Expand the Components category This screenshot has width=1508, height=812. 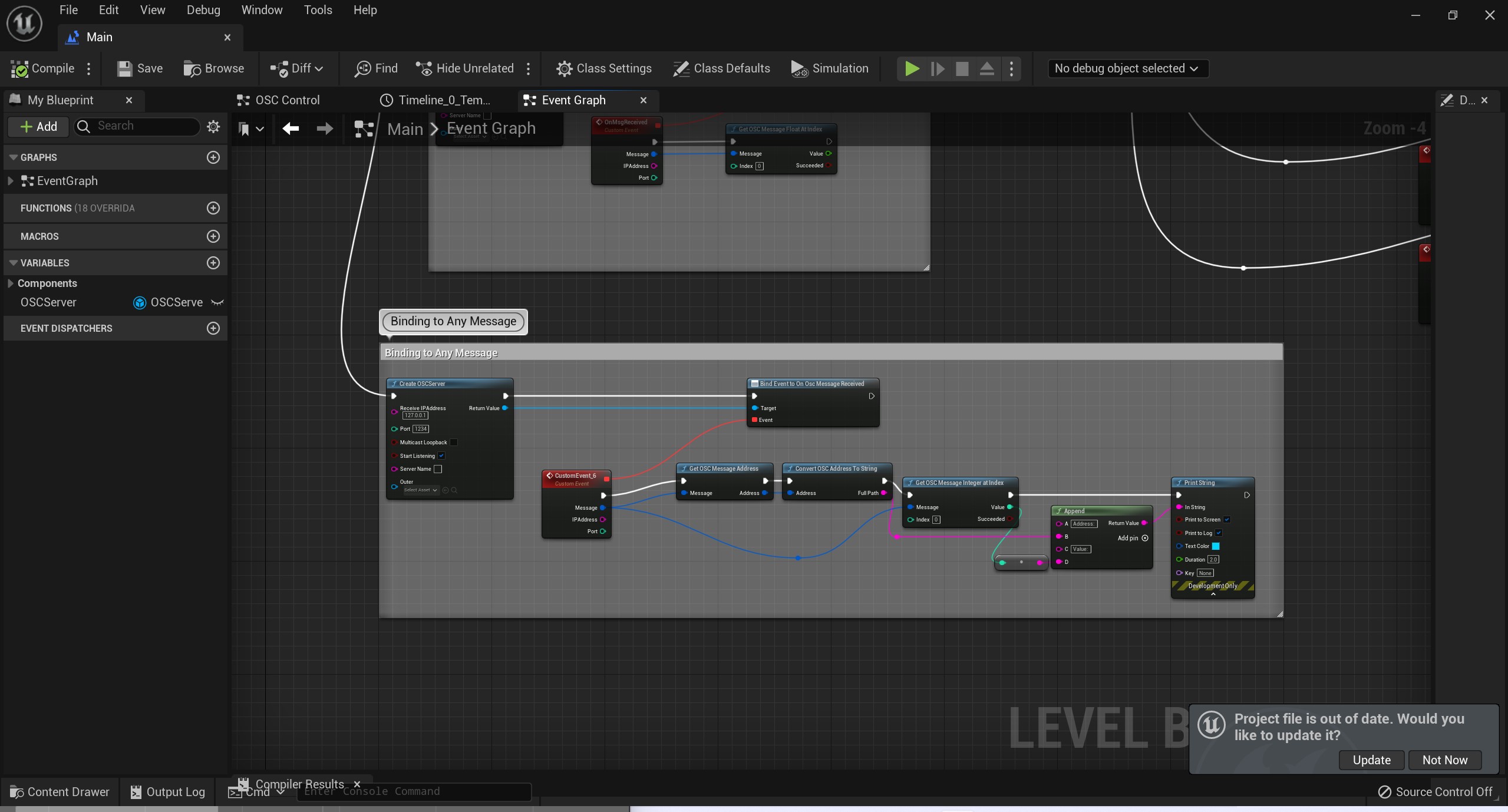tap(11, 283)
